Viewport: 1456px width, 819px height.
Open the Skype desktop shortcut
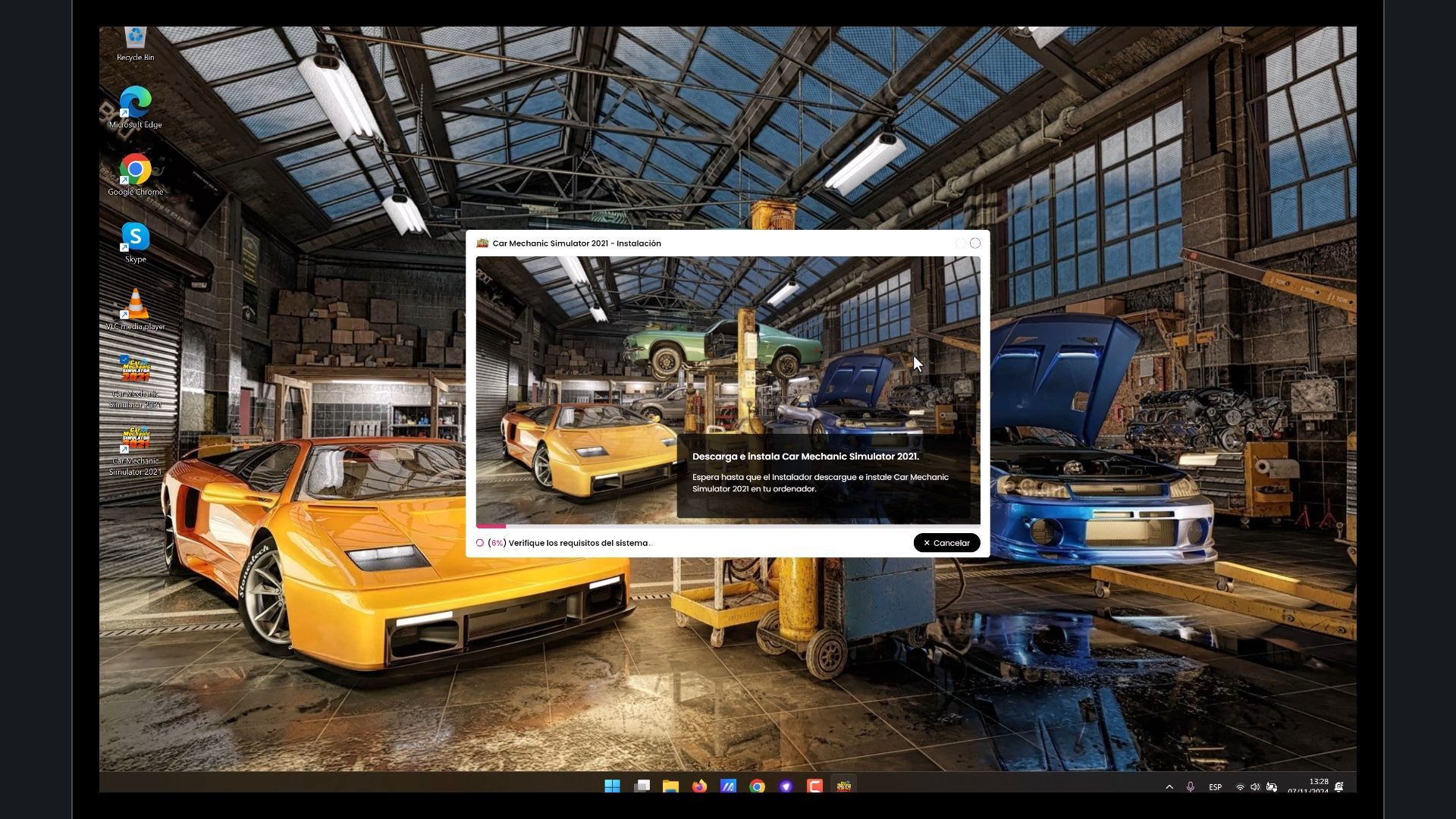[135, 243]
